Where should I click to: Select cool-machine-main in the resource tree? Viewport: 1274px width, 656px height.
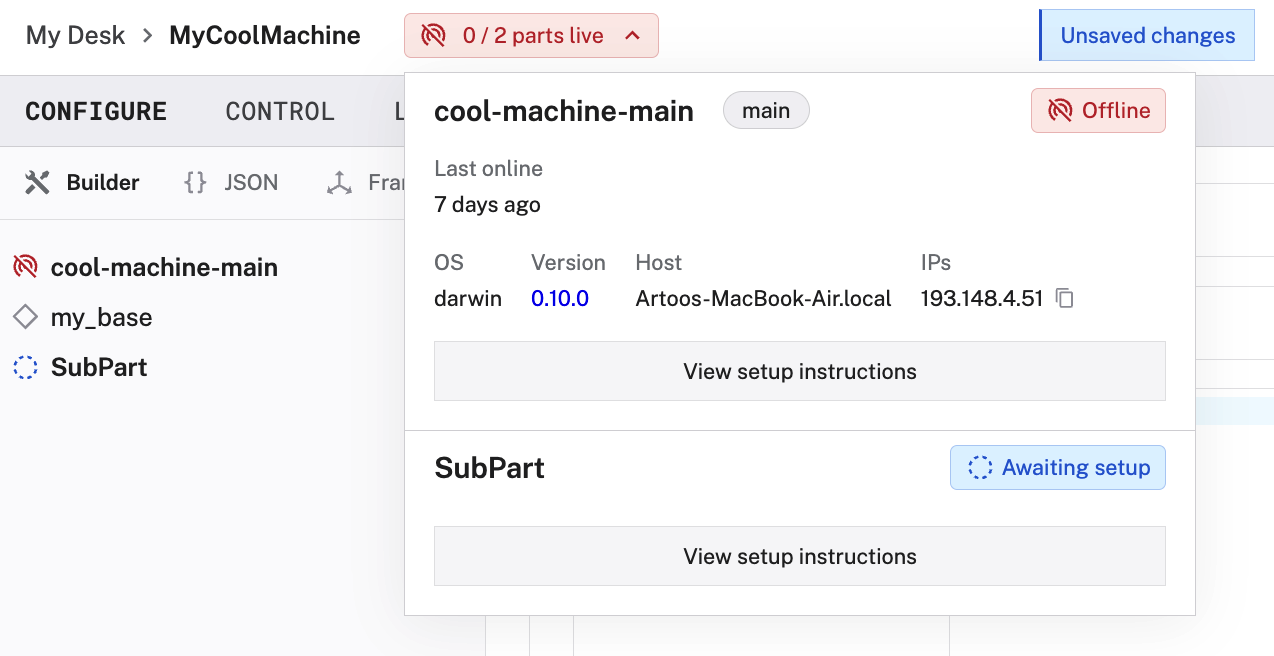coord(164,266)
